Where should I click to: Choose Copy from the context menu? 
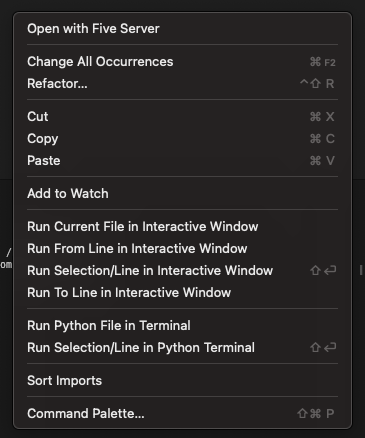182,139
